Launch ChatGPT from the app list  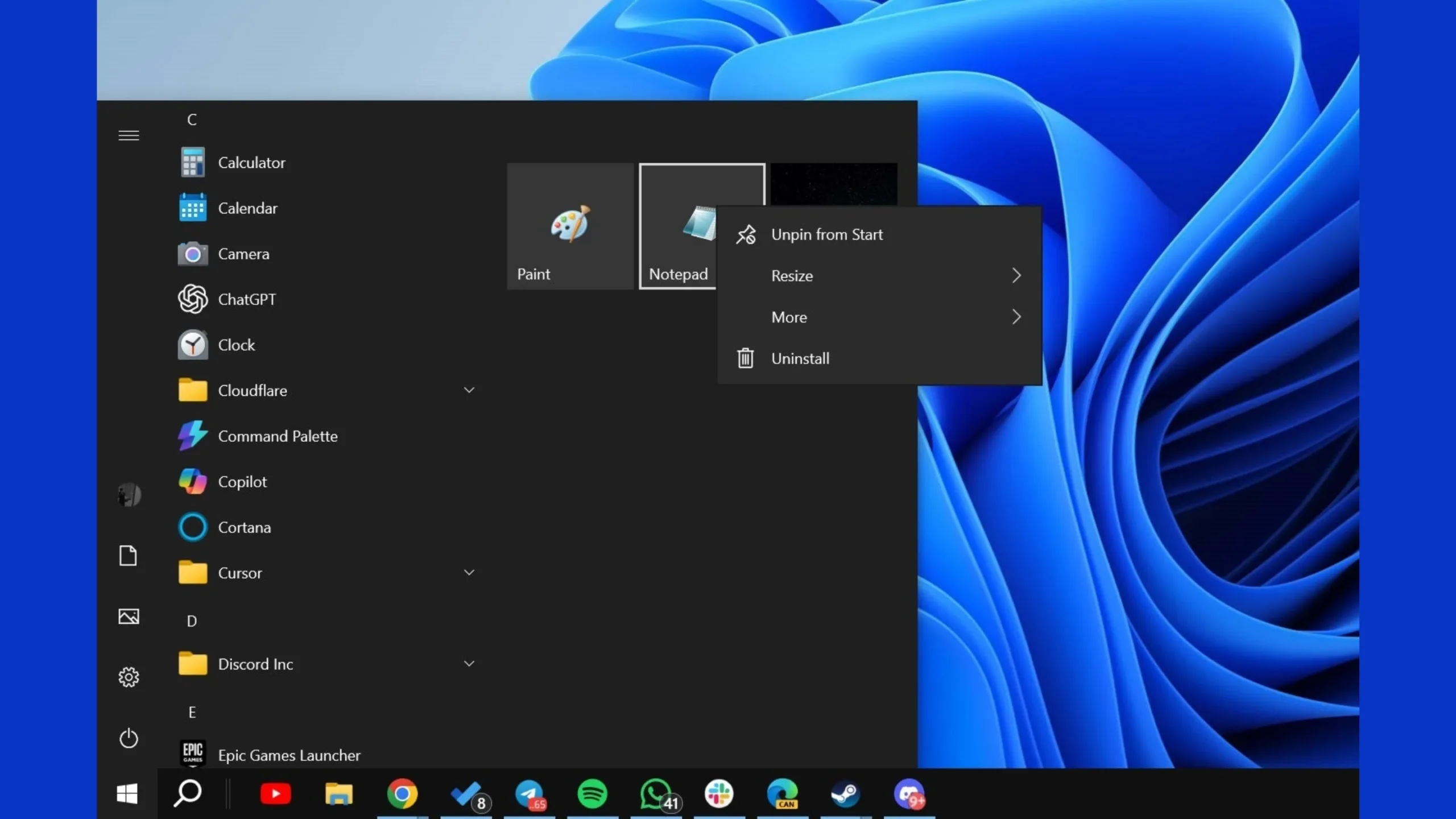[x=327, y=299]
